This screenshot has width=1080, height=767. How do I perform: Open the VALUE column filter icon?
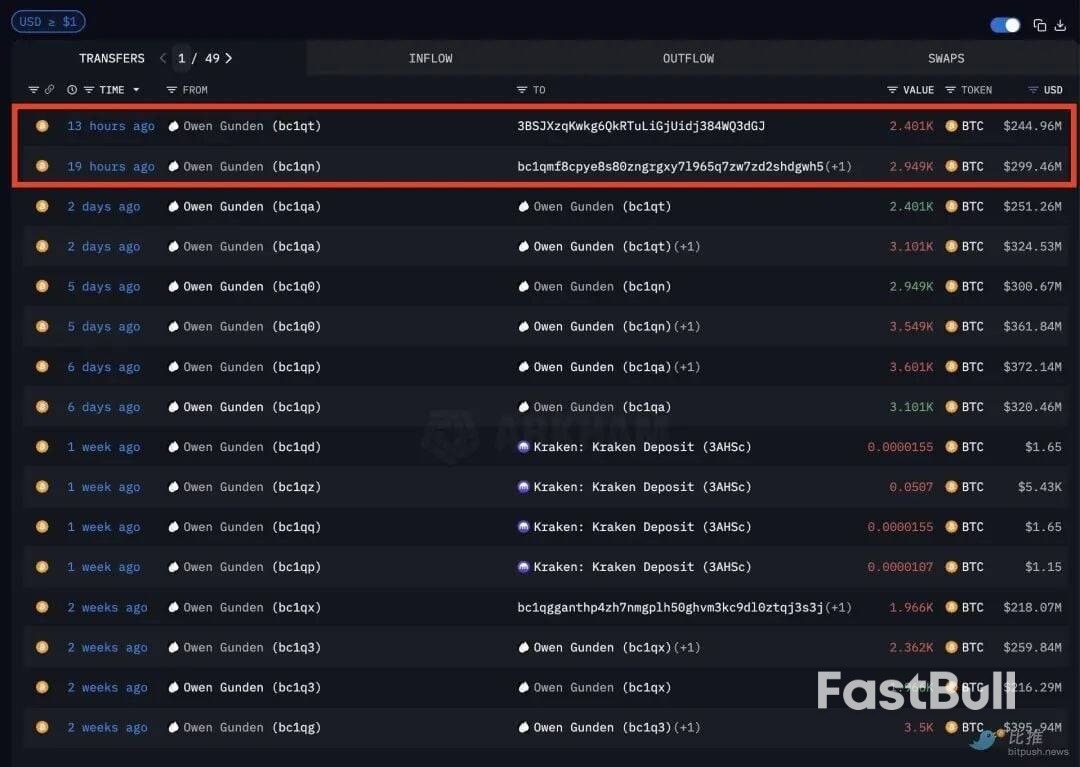892,90
